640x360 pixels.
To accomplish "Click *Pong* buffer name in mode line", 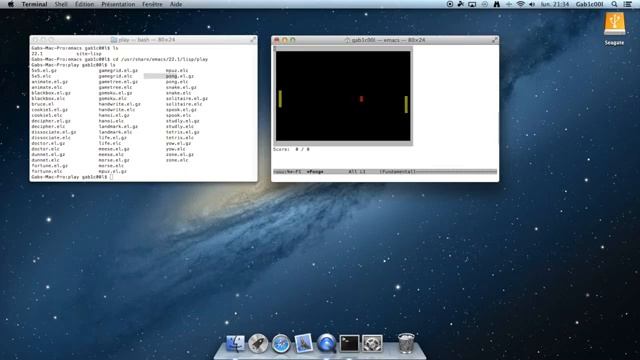I will coord(315,171).
